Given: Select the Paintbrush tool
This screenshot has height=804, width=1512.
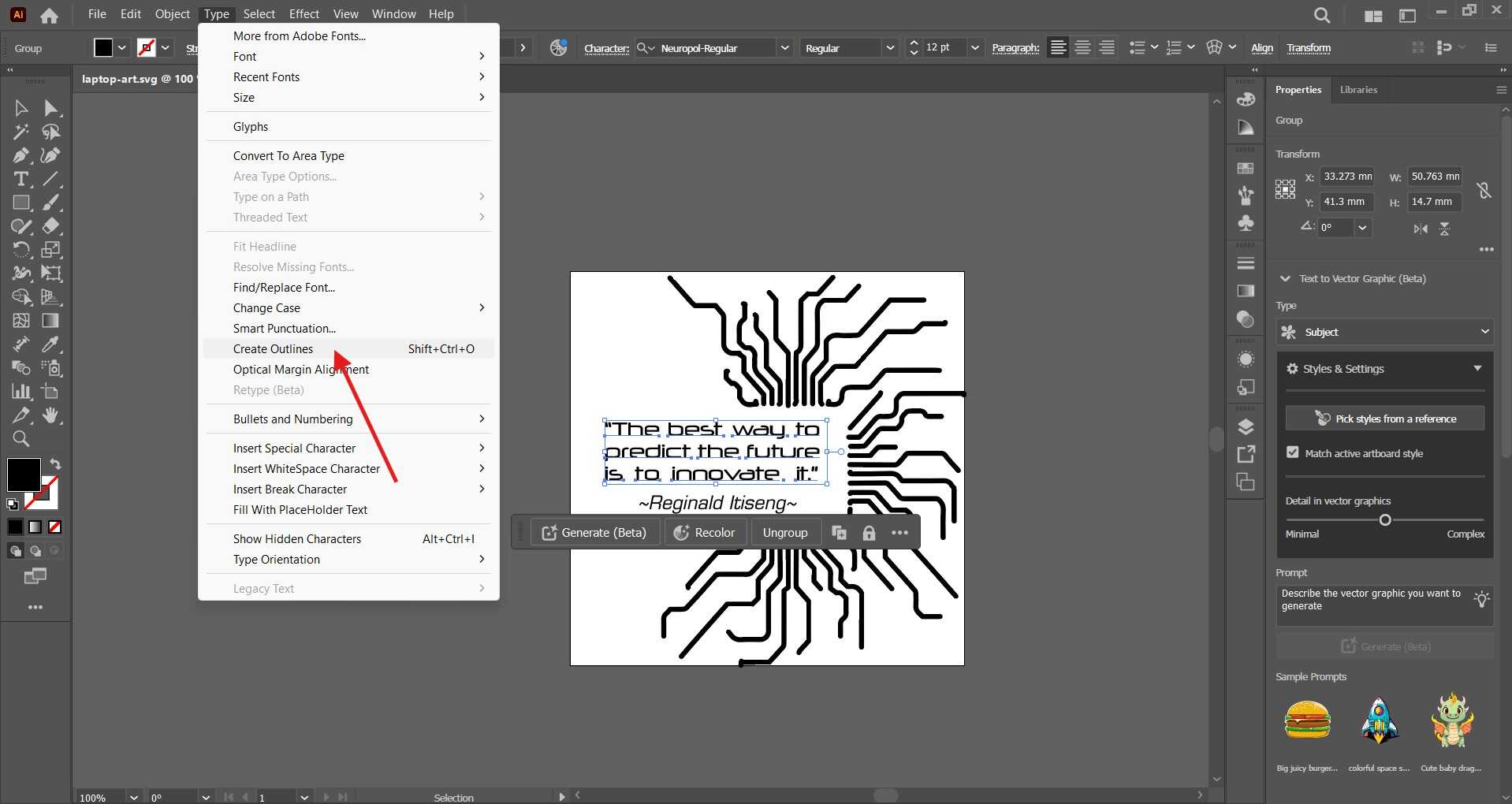Looking at the screenshot, I should 51,203.
